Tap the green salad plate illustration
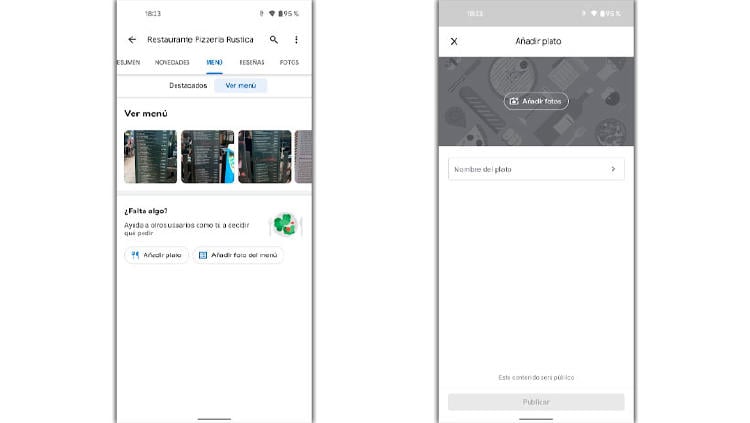The image size is (750, 423). pos(285,224)
